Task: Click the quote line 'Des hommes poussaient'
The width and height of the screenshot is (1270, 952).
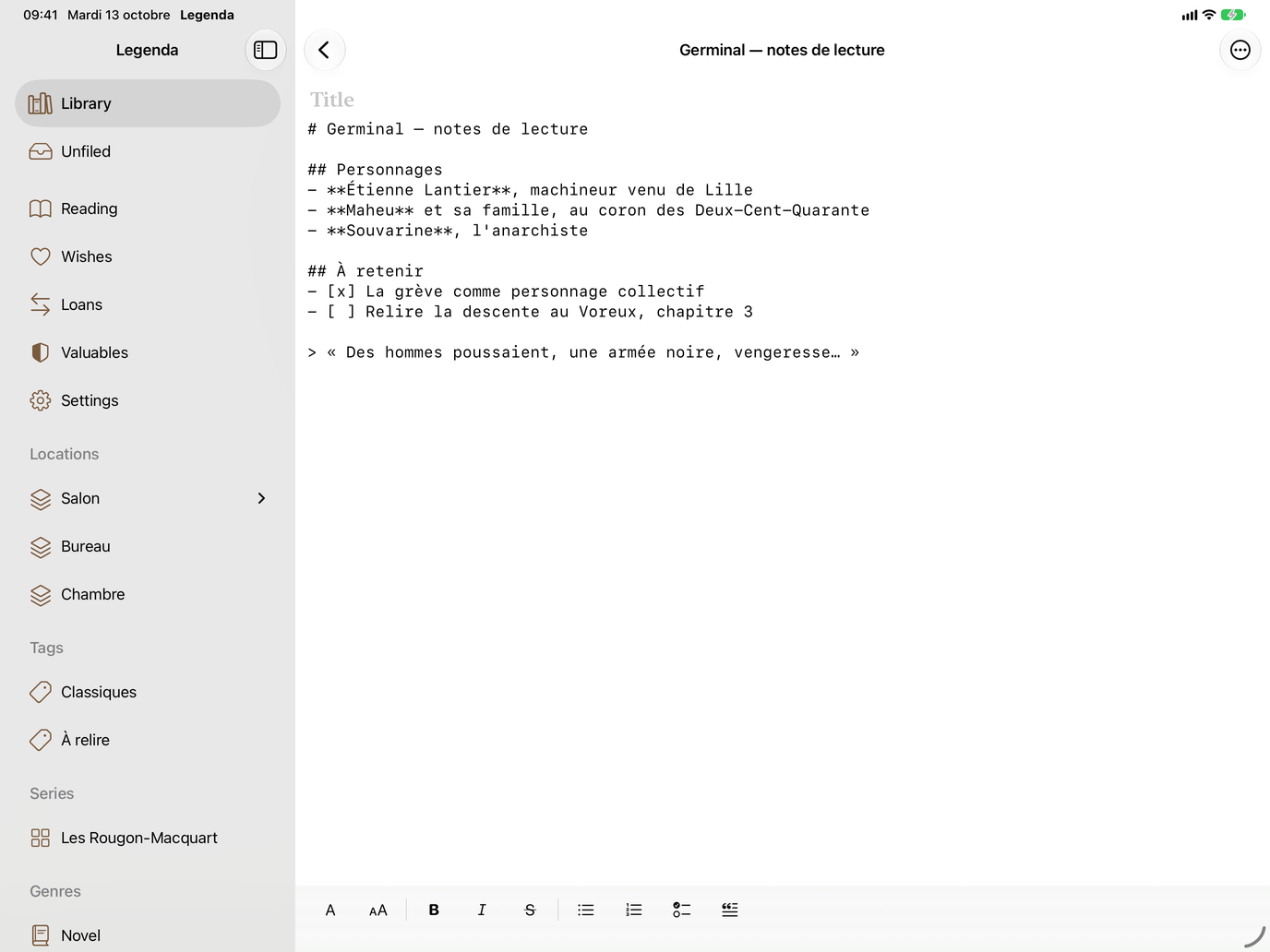Action: pos(583,352)
